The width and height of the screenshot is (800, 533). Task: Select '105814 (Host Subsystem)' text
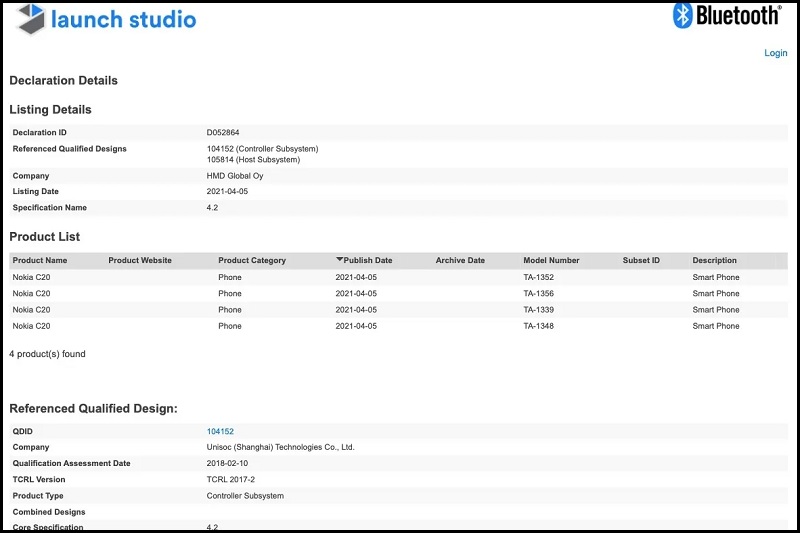(x=253, y=160)
